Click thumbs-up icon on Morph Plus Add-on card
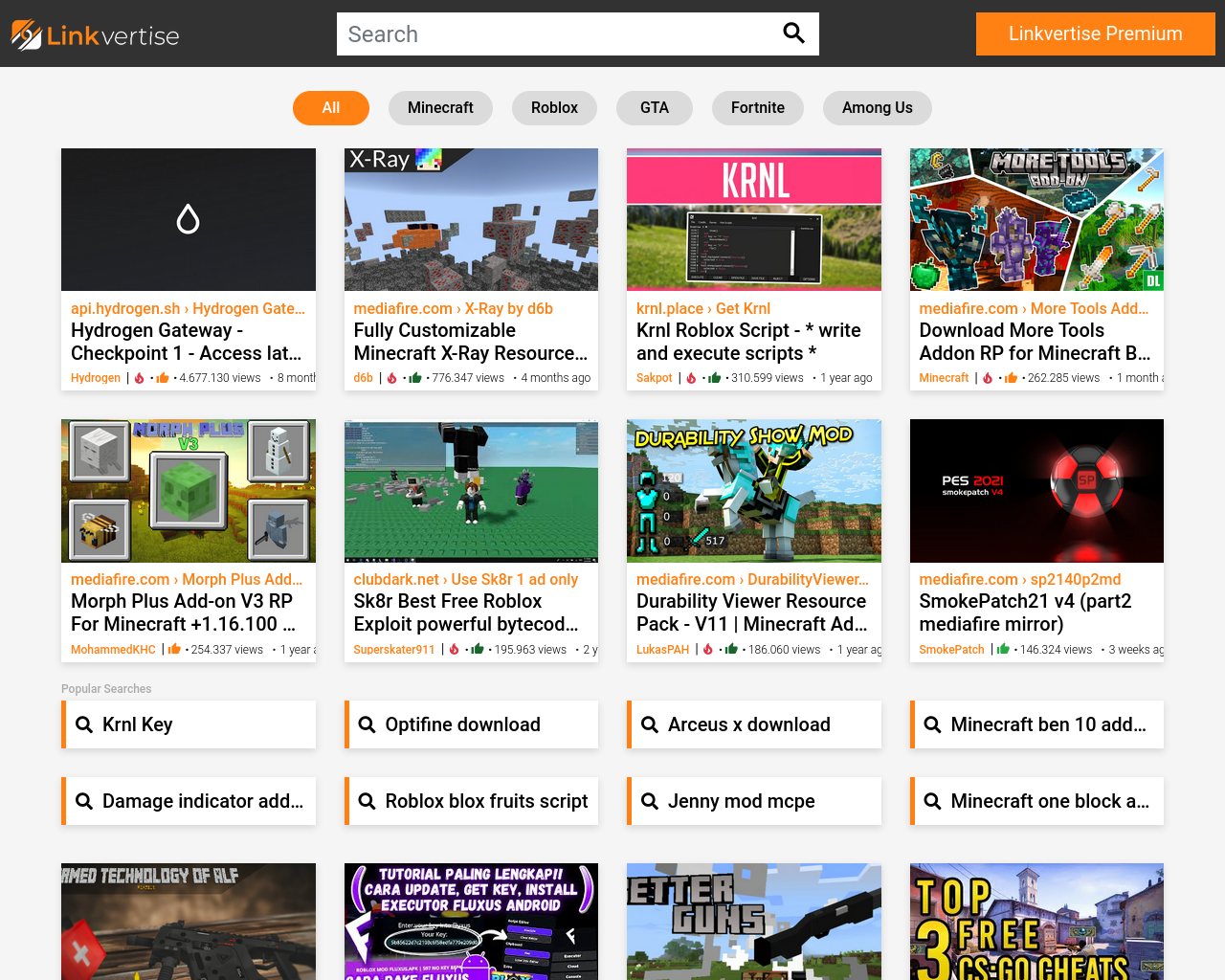Image resolution: width=1225 pixels, height=980 pixels. tap(175, 649)
